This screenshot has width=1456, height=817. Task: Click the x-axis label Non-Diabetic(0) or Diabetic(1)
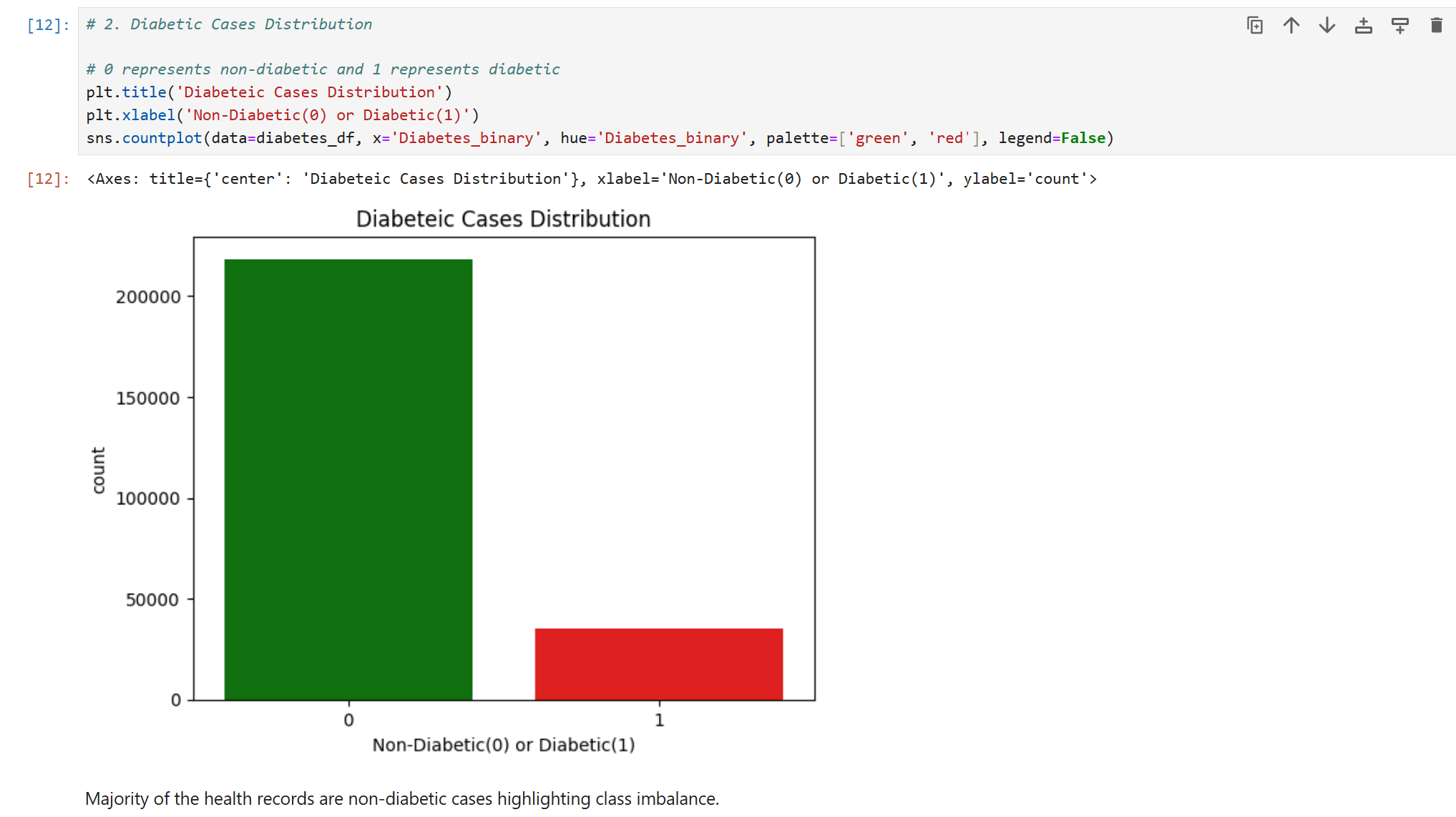503,745
